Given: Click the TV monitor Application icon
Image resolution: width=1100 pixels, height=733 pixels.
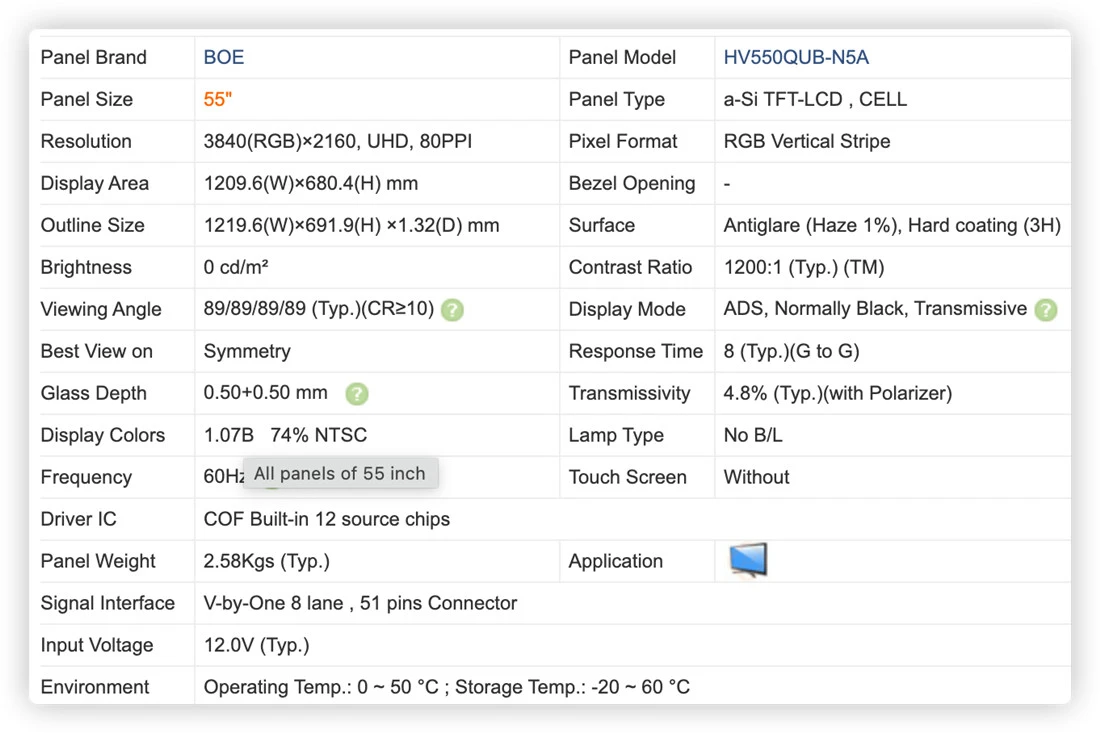Looking at the screenshot, I should [748, 560].
